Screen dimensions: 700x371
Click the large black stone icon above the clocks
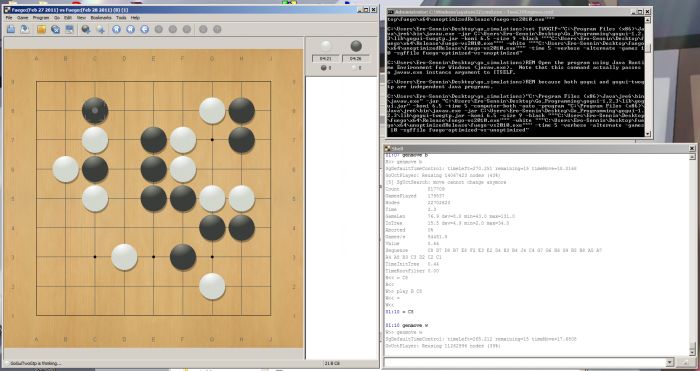[356, 46]
